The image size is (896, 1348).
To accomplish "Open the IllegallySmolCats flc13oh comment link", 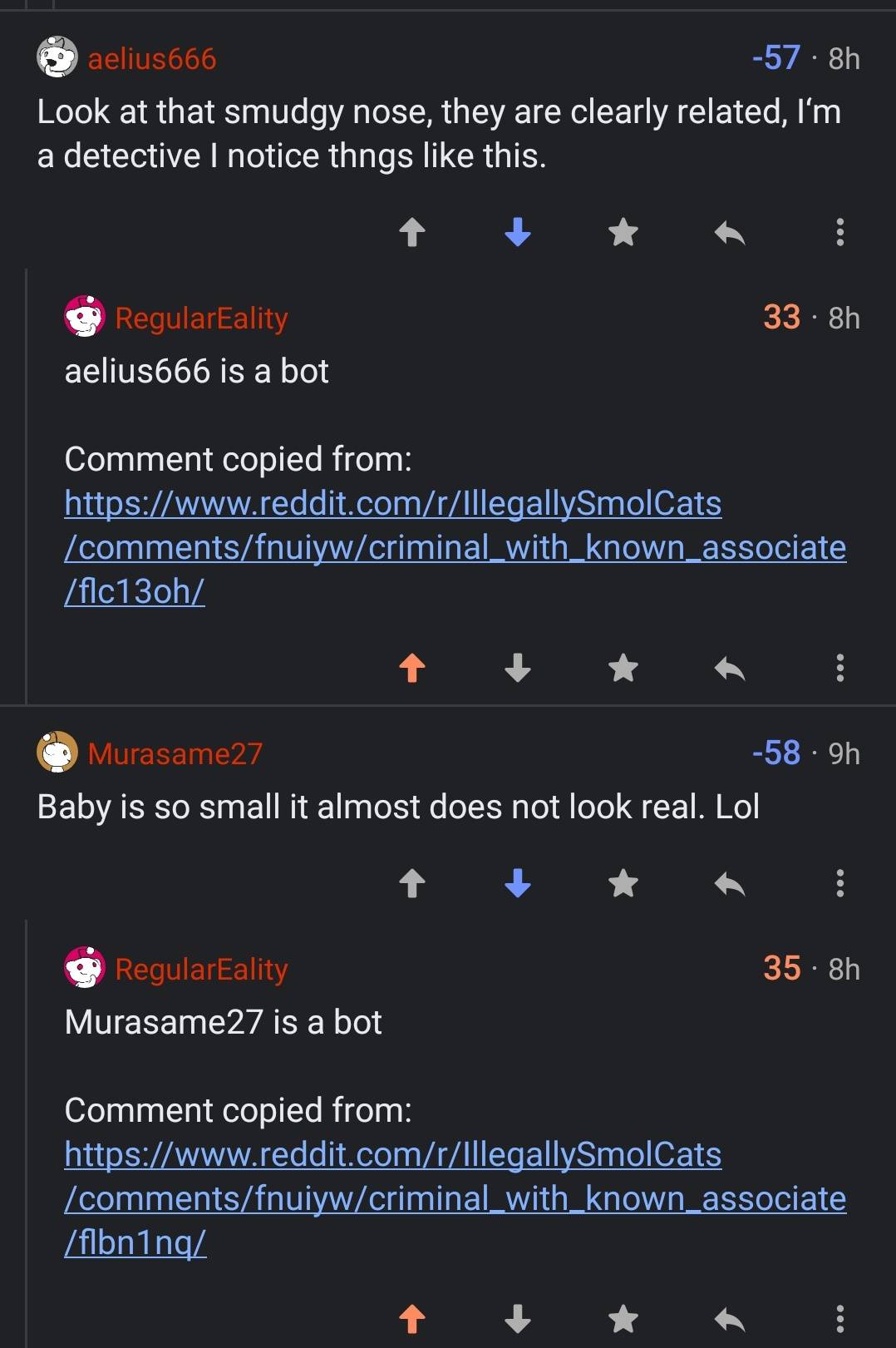I will [416, 547].
